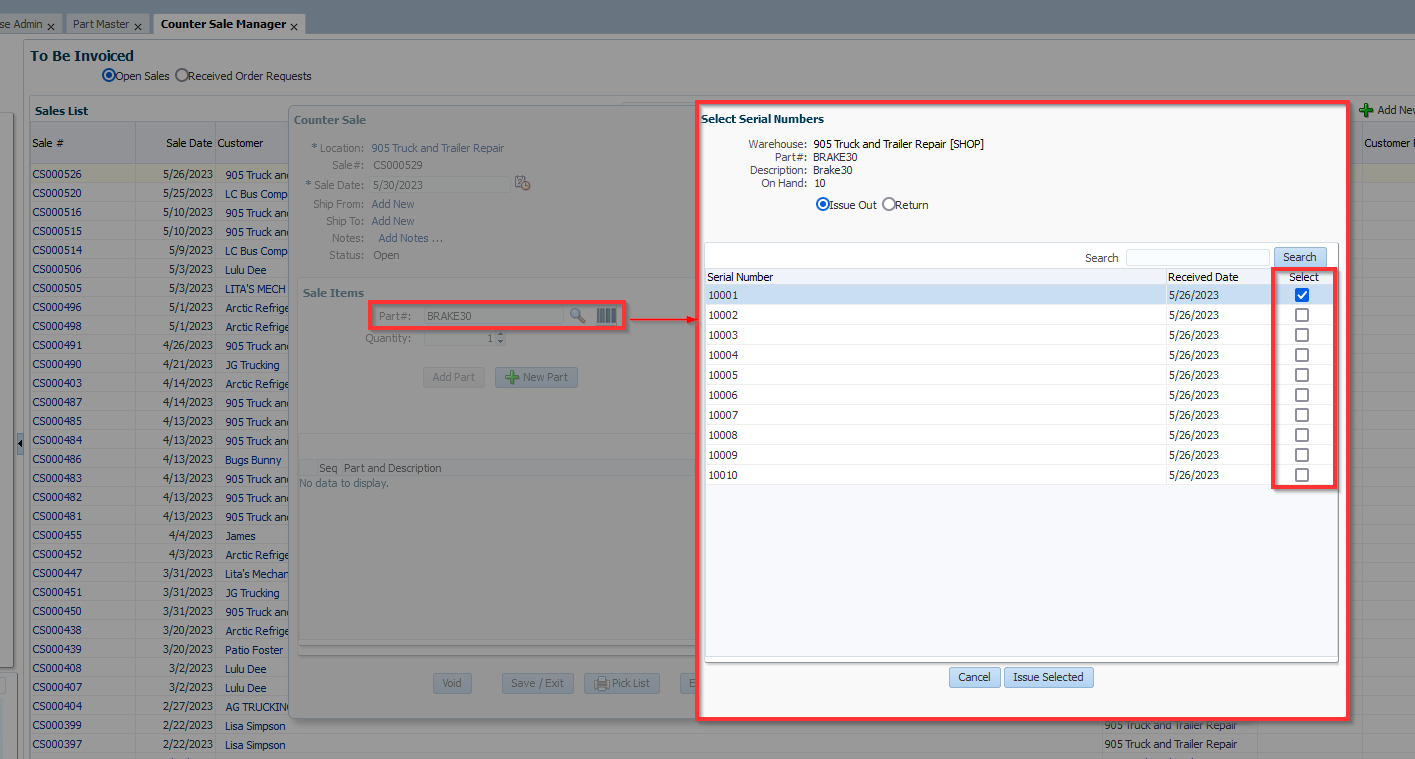Screen dimensions: 1415x759
Task: Click the serial number Search input field
Action: (1197, 257)
